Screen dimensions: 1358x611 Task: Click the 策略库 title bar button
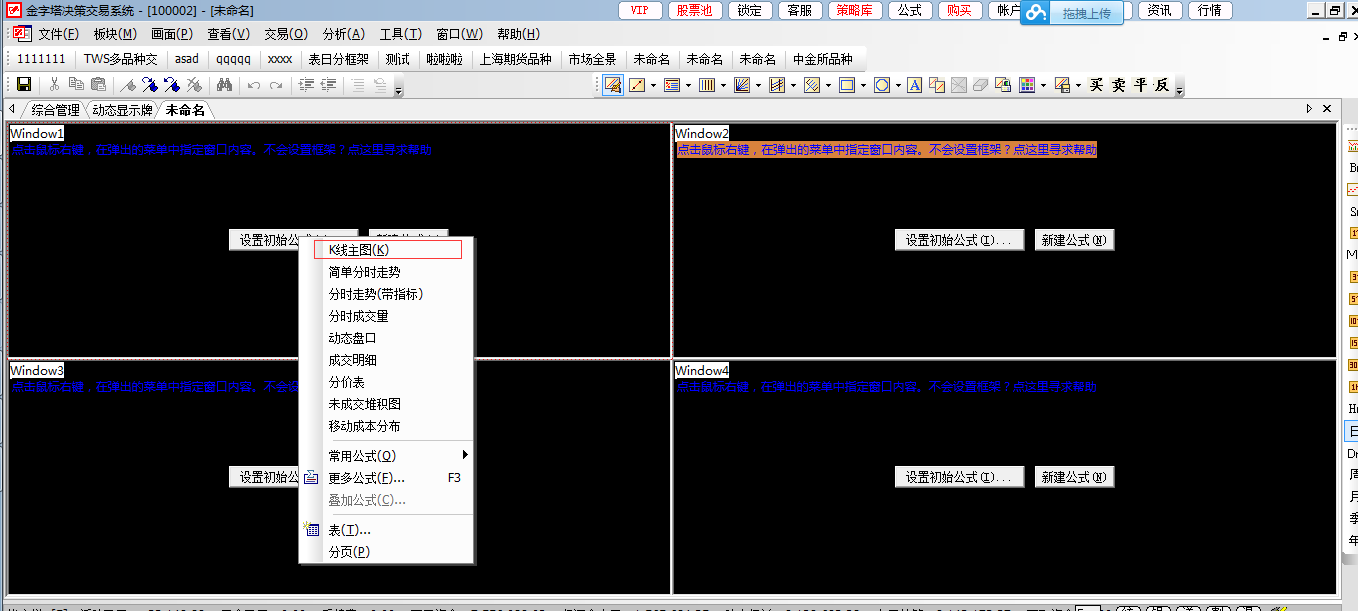pos(854,10)
